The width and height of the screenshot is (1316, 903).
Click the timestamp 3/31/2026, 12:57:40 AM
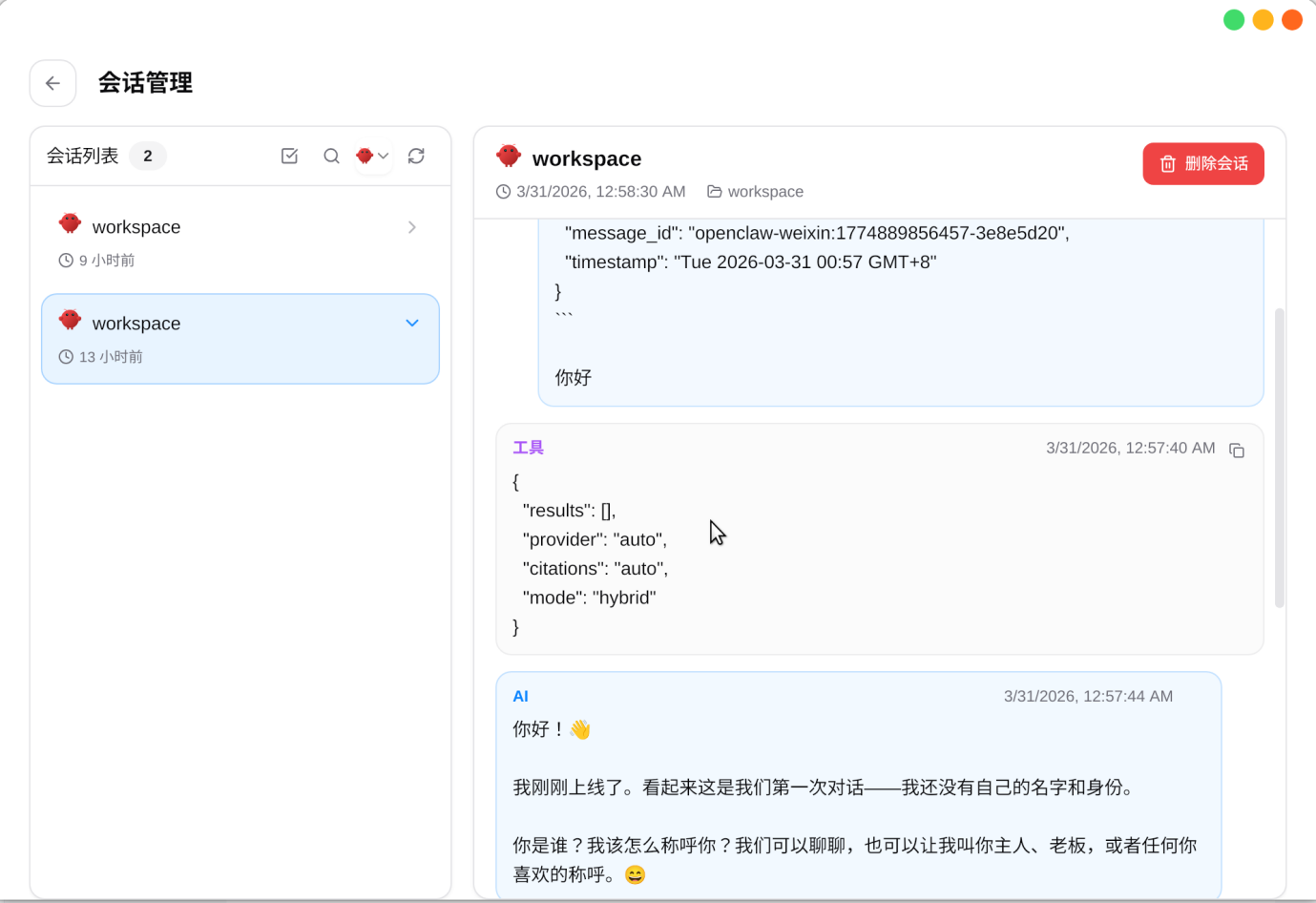(1131, 448)
